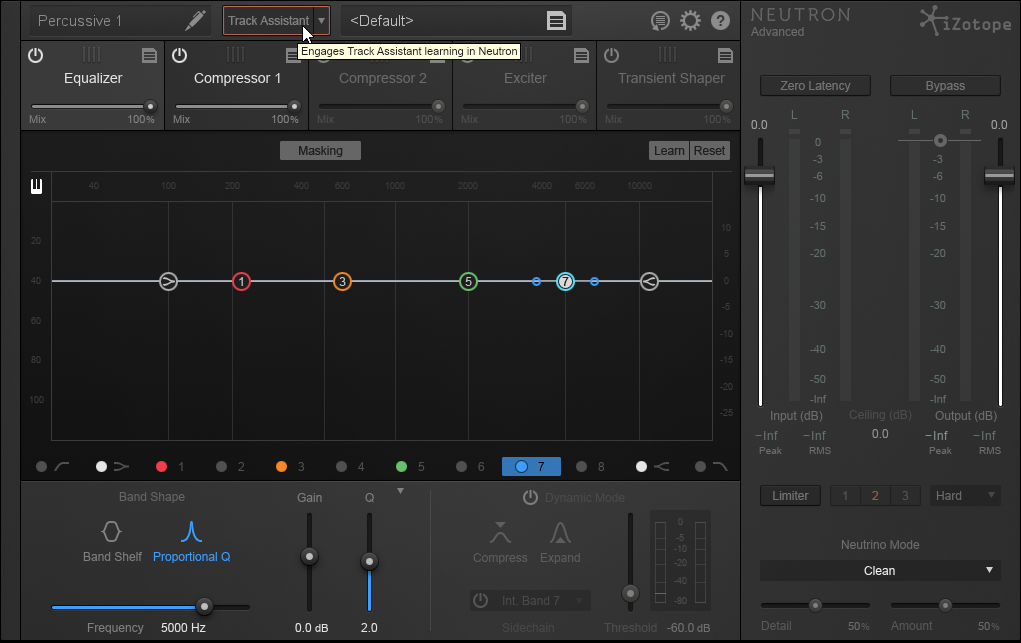Open the preset list icon beside <Default>
This screenshot has height=643, width=1021.
(x=556, y=21)
